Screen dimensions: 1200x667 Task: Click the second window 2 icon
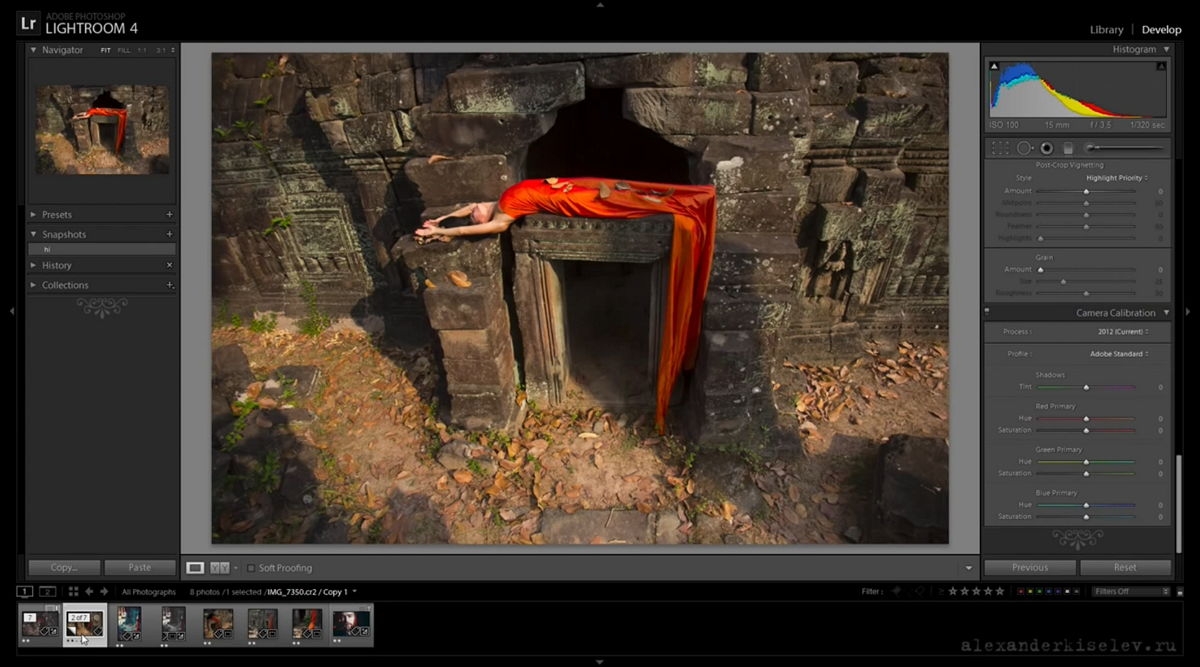coord(47,592)
